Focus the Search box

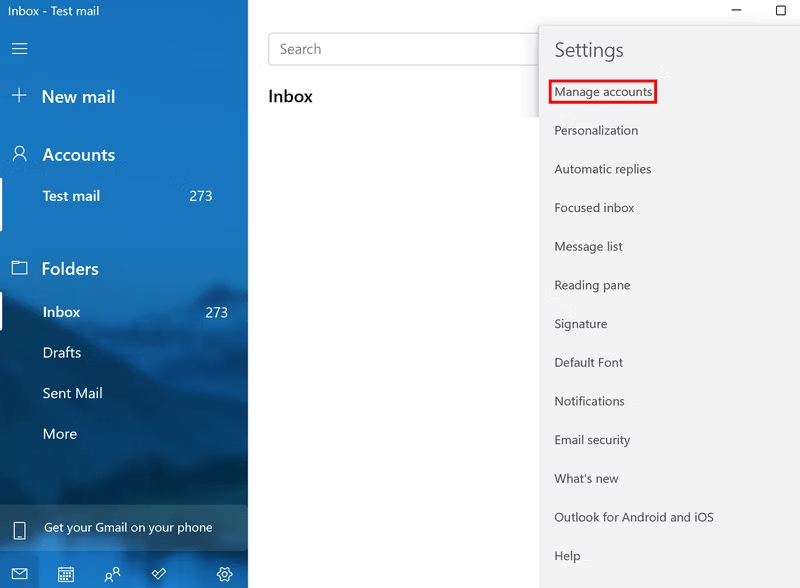(x=403, y=49)
